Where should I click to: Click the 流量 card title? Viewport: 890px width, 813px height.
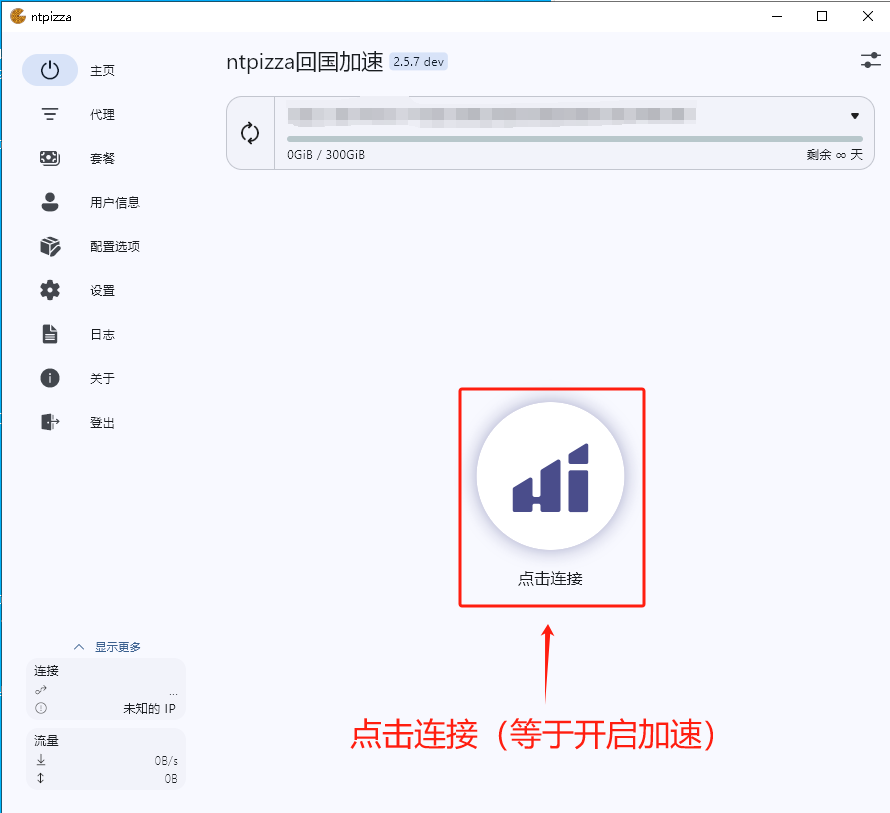(x=47, y=740)
